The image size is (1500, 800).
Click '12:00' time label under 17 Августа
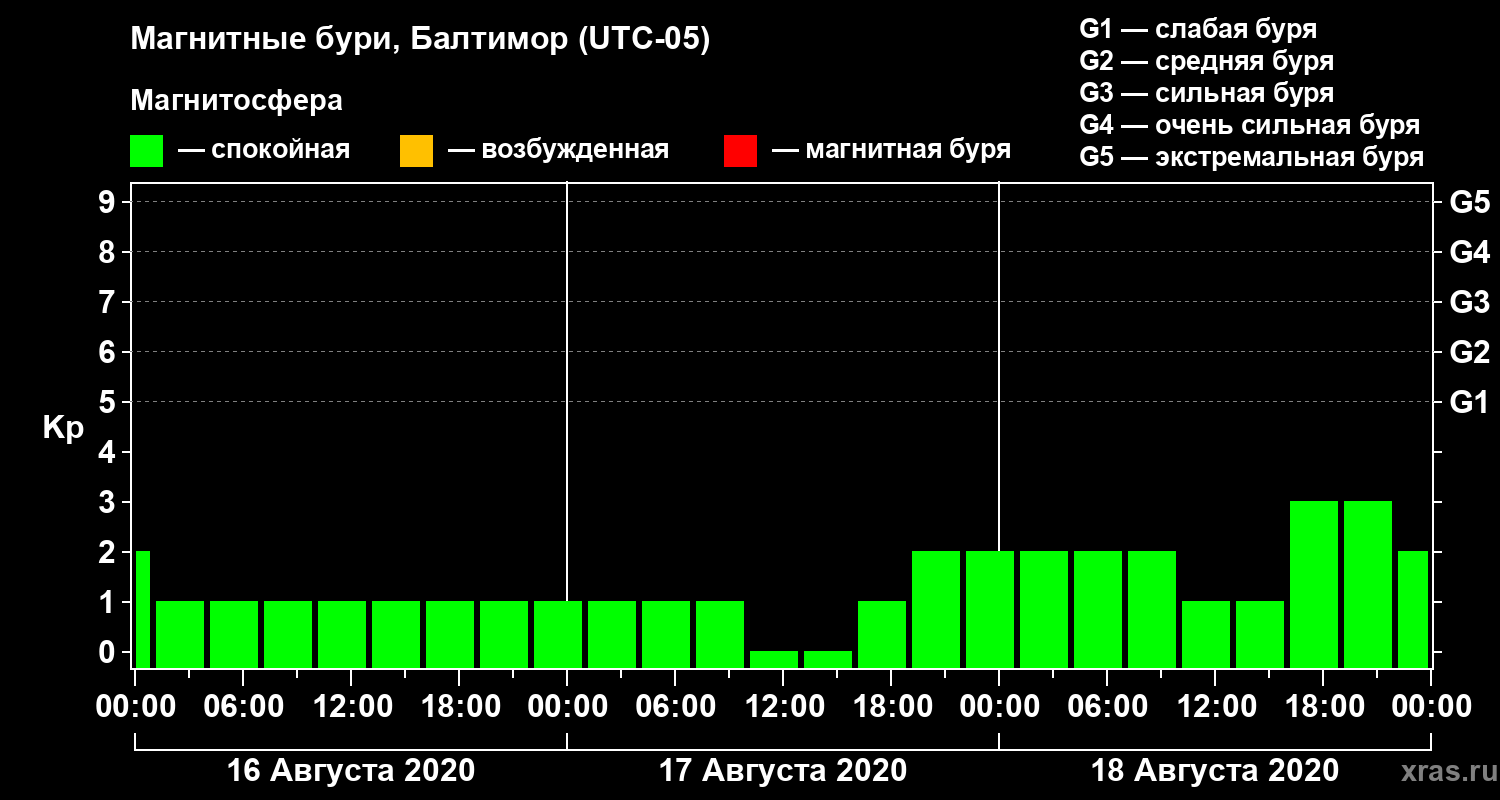point(783,707)
